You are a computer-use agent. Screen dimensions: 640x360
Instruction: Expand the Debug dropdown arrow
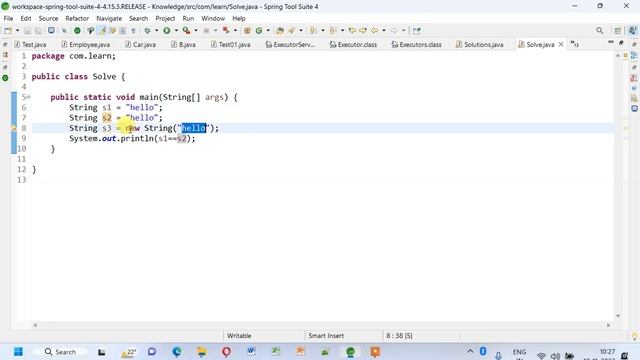click(x=156, y=31)
